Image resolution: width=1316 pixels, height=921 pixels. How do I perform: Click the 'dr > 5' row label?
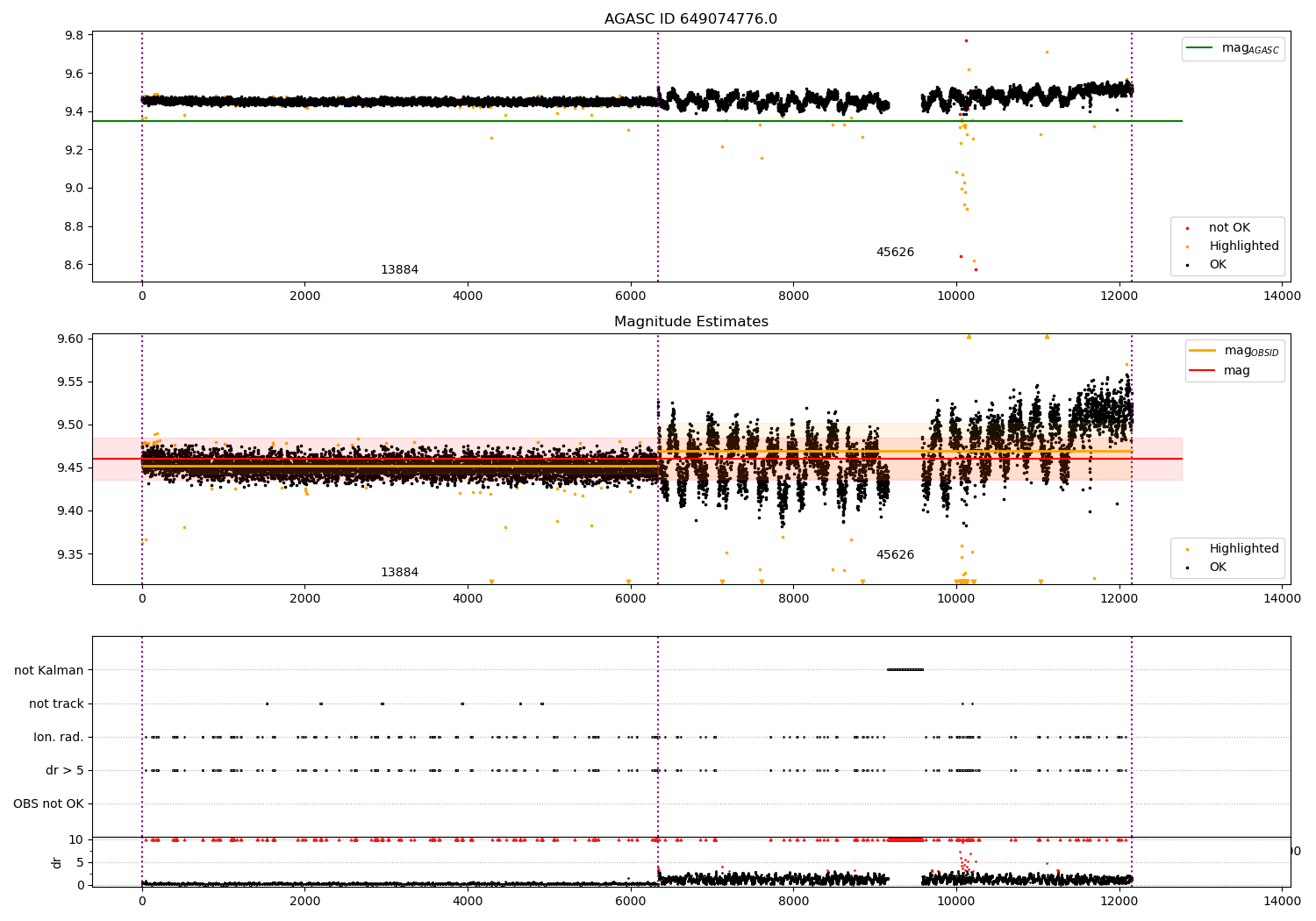click(x=65, y=771)
